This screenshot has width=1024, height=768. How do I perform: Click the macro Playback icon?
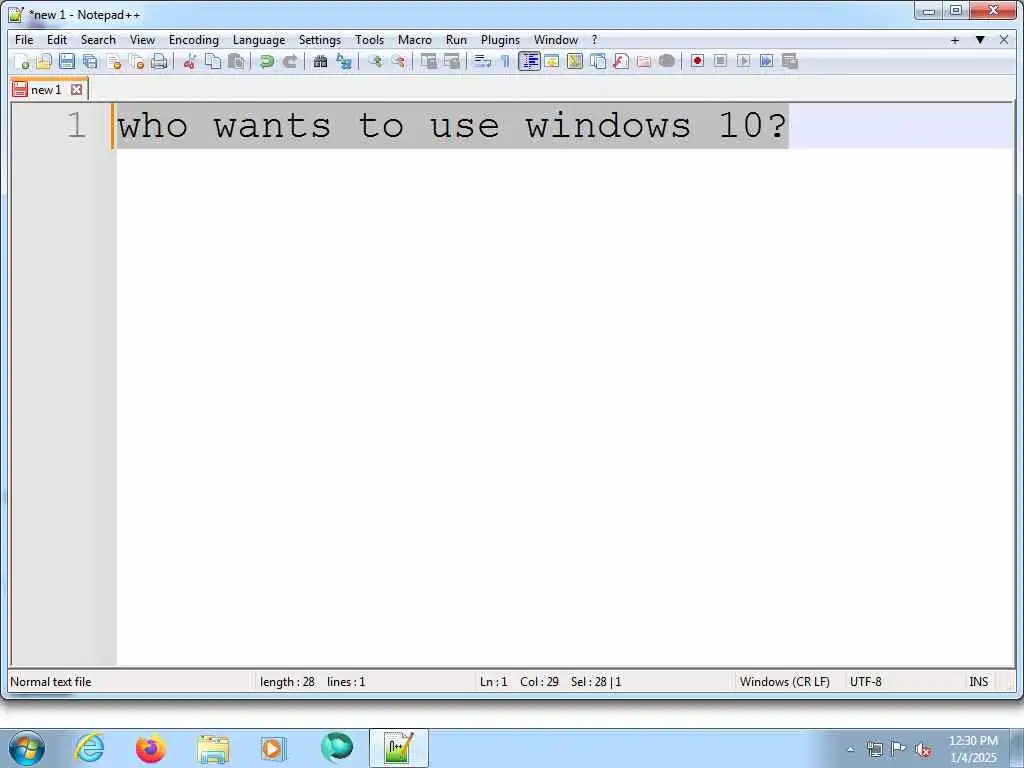(x=743, y=61)
